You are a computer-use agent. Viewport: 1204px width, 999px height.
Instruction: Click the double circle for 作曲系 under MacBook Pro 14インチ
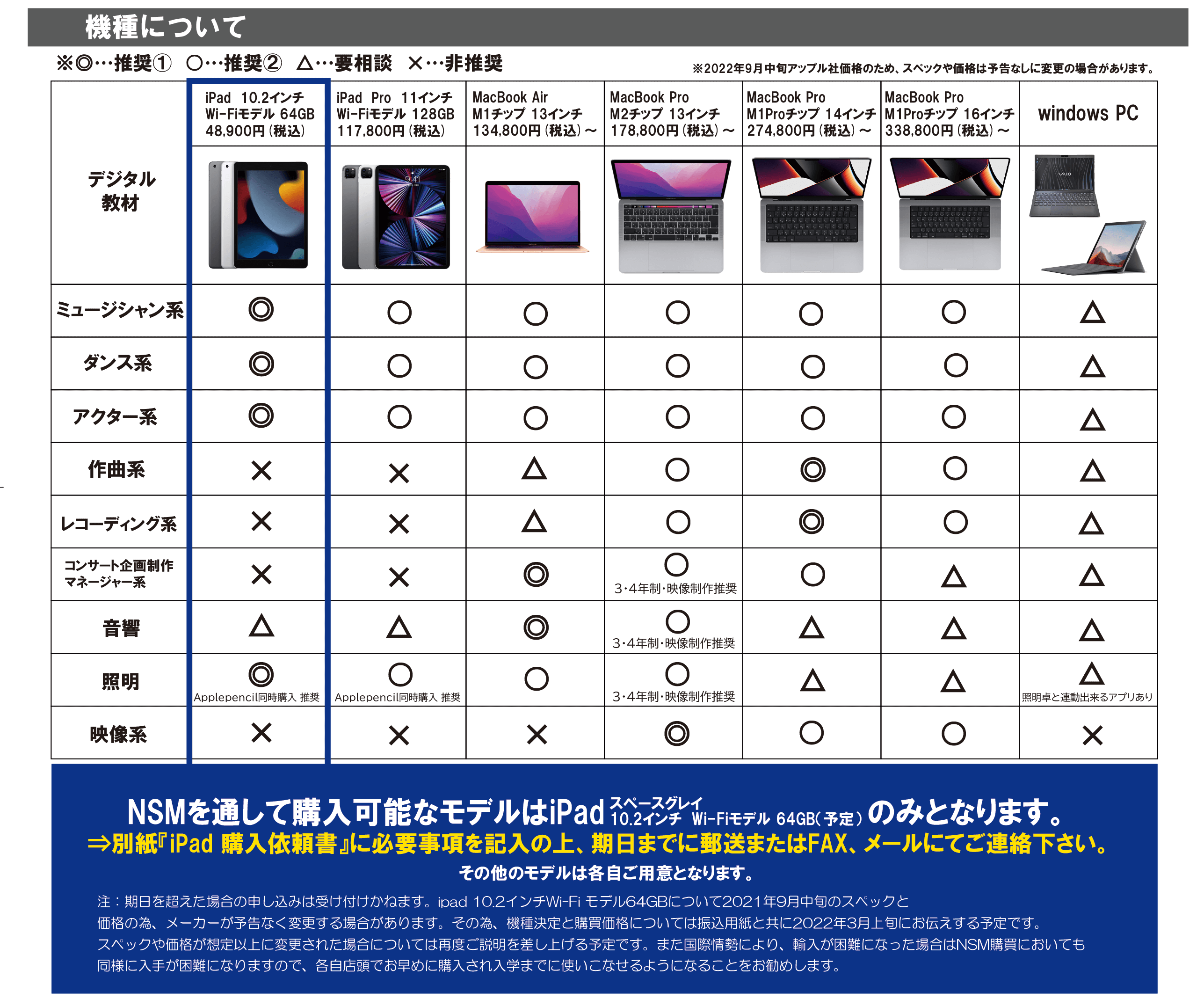[x=812, y=470]
